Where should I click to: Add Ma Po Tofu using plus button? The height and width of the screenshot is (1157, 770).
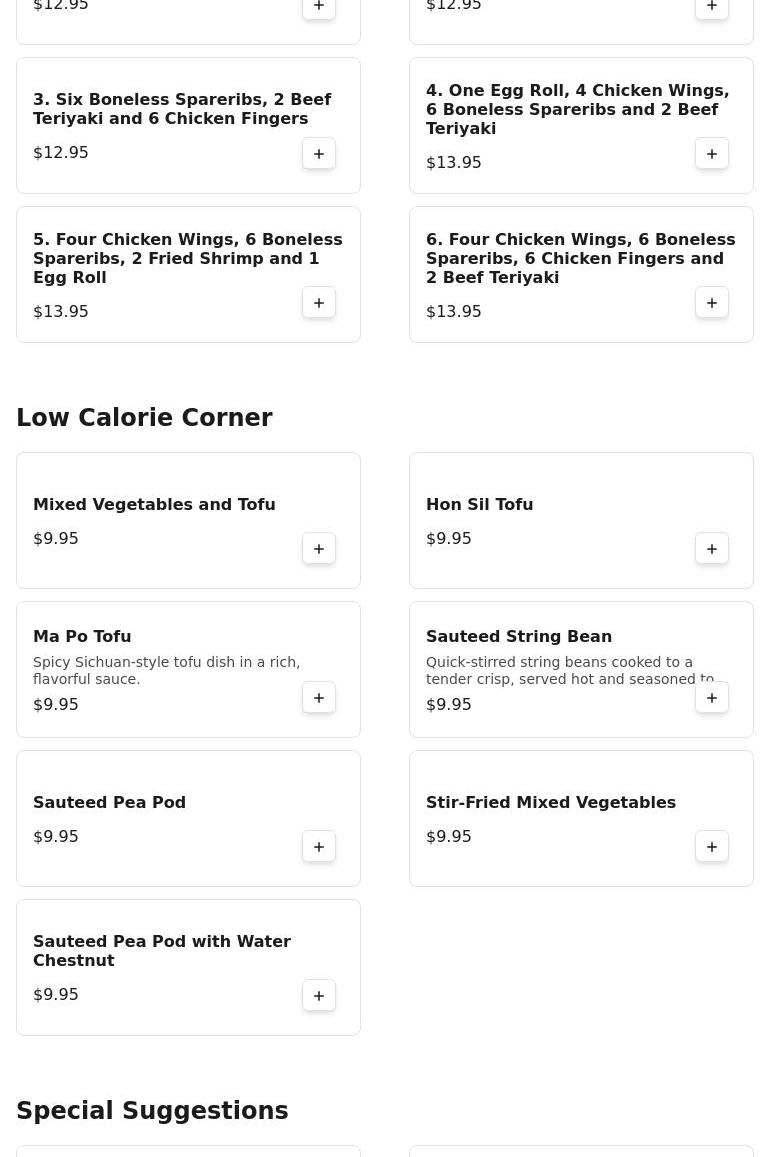pos(319,698)
